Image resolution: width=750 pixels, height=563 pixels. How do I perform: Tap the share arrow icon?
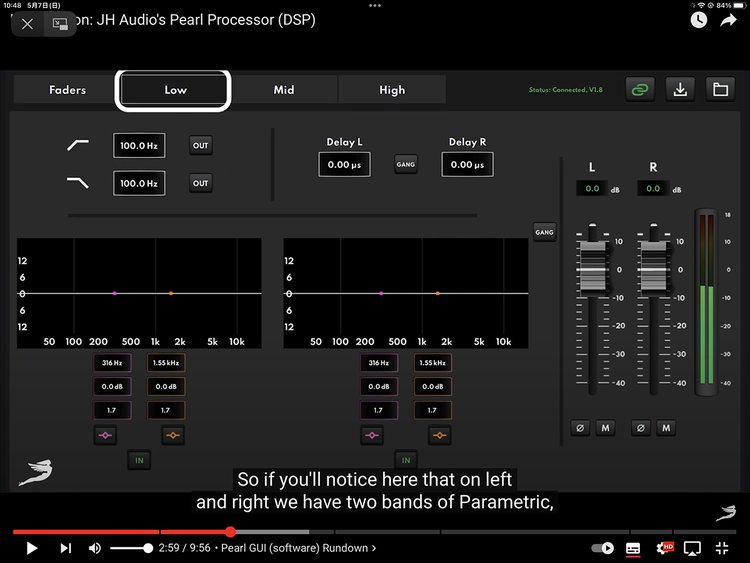point(728,20)
